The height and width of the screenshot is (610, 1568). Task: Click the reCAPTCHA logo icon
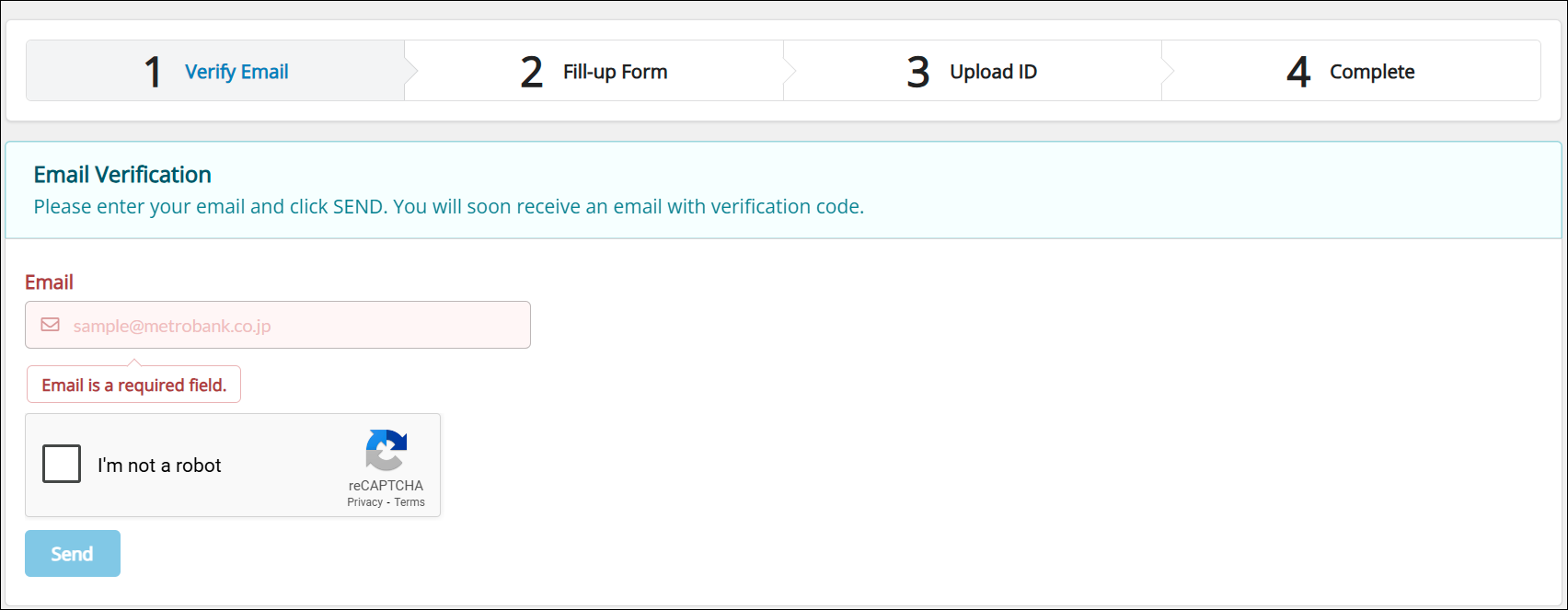[386, 451]
